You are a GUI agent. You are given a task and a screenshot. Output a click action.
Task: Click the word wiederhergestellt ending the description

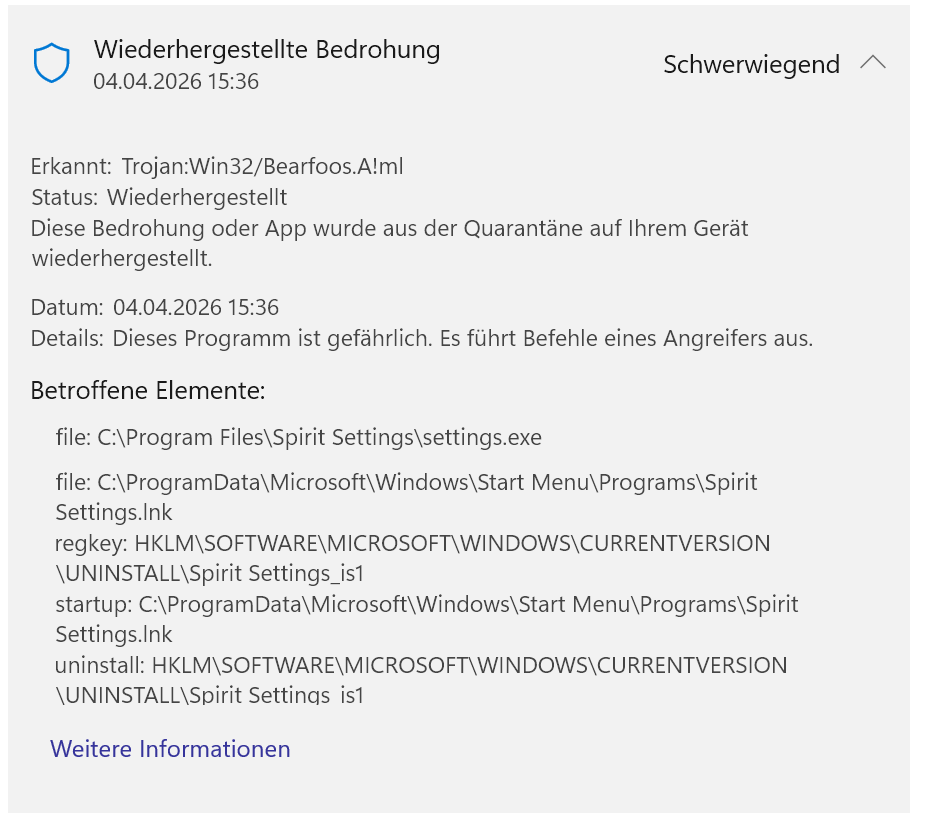(122, 258)
